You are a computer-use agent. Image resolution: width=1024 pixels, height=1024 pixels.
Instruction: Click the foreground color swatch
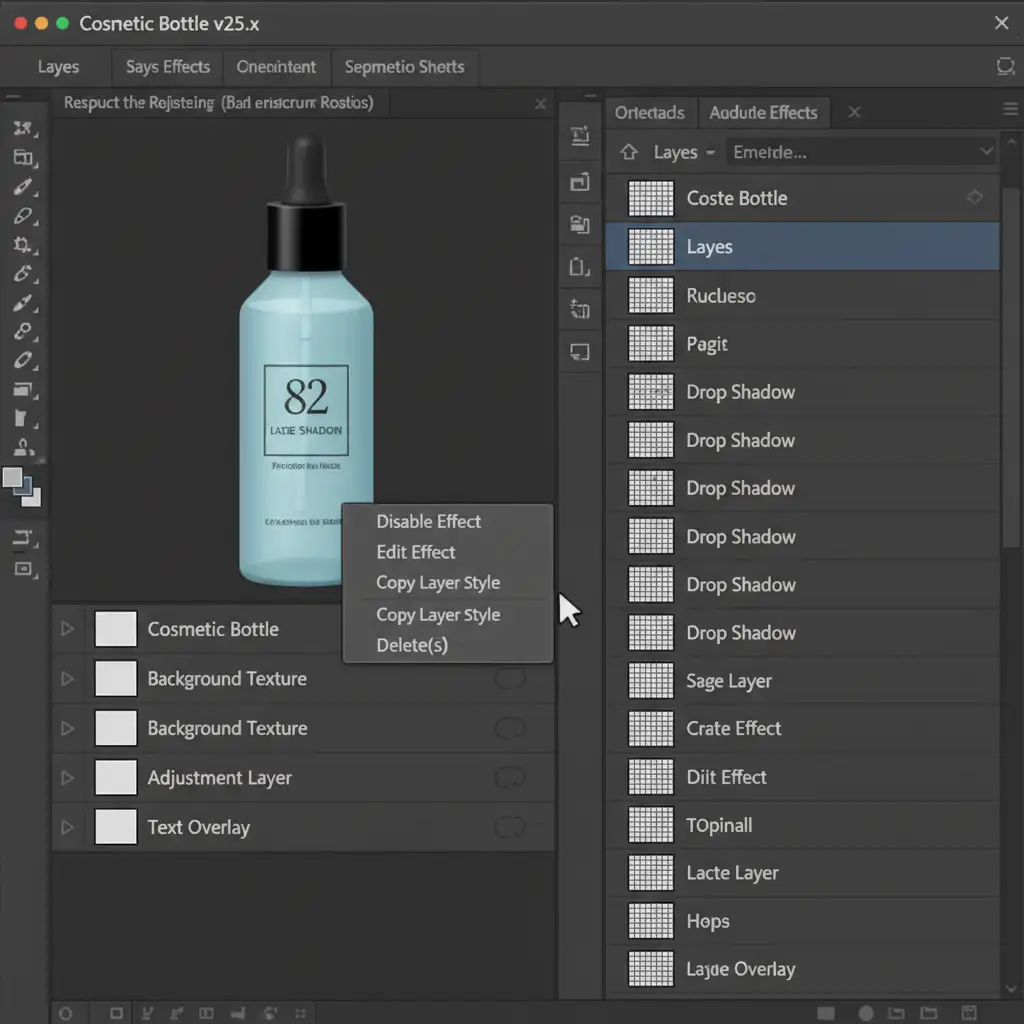(14, 480)
